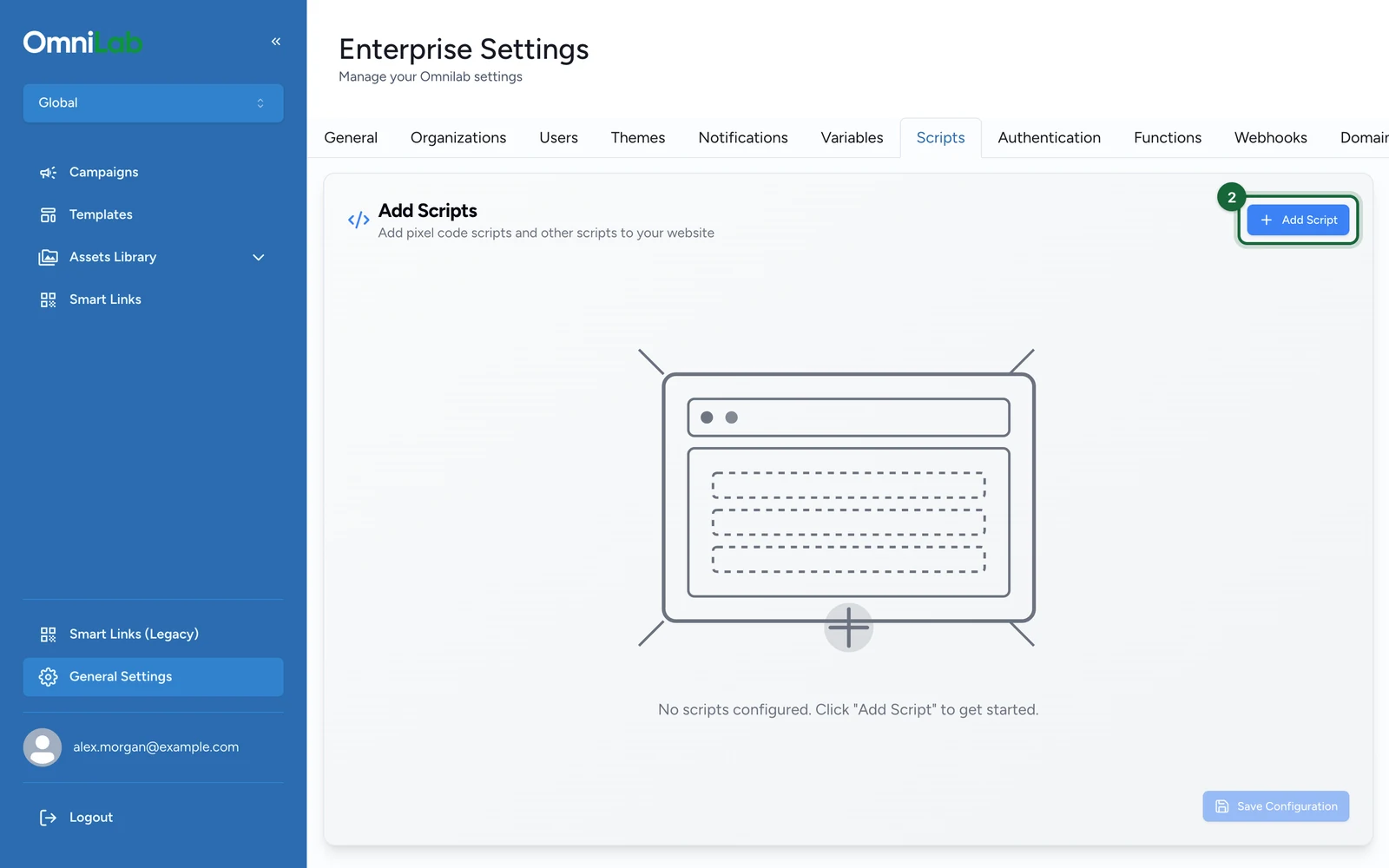1389x868 pixels.
Task: Click the alex.morgan@example.com account email
Action: pos(155,747)
